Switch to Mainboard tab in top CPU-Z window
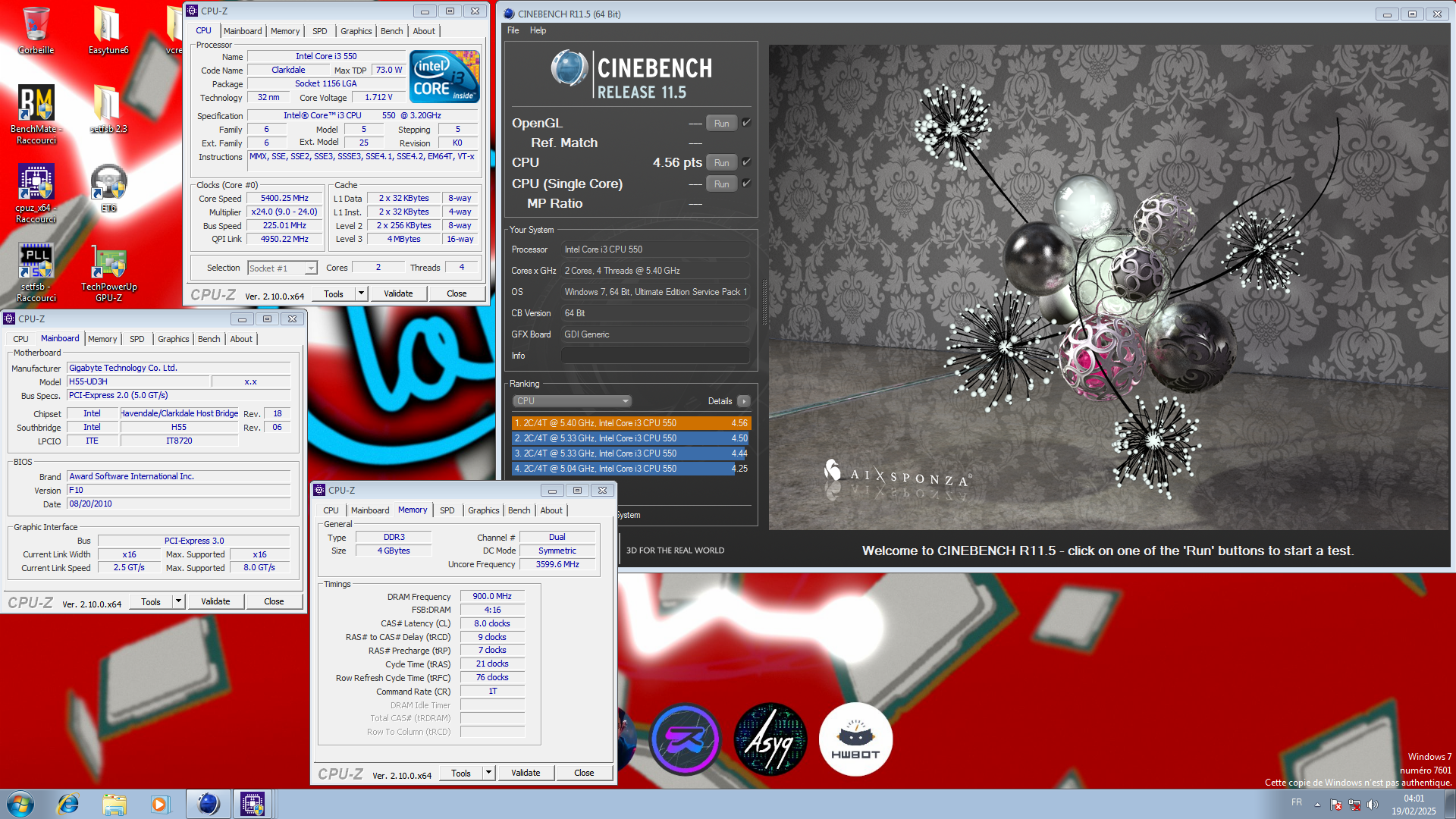The height and width of the screenshot is (819, 1456). pos(243,31)
